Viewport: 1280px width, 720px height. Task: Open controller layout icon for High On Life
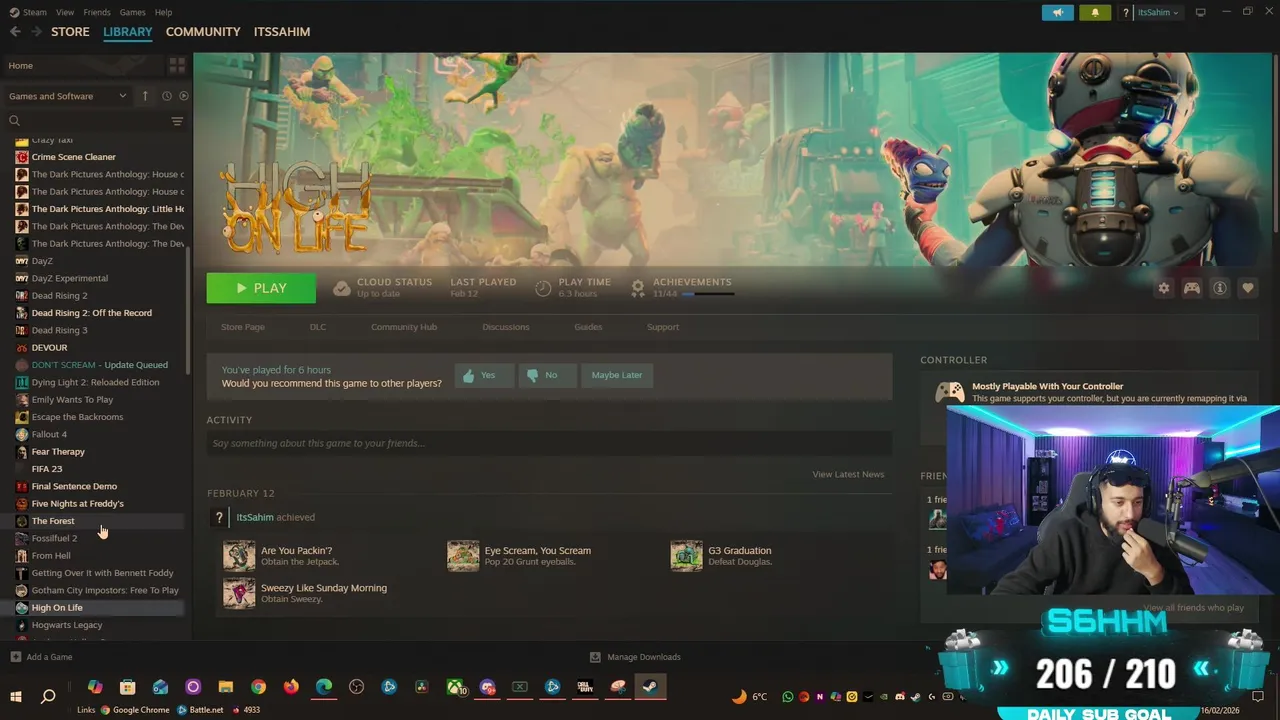pyautogui.click(x=1191, y=288)
